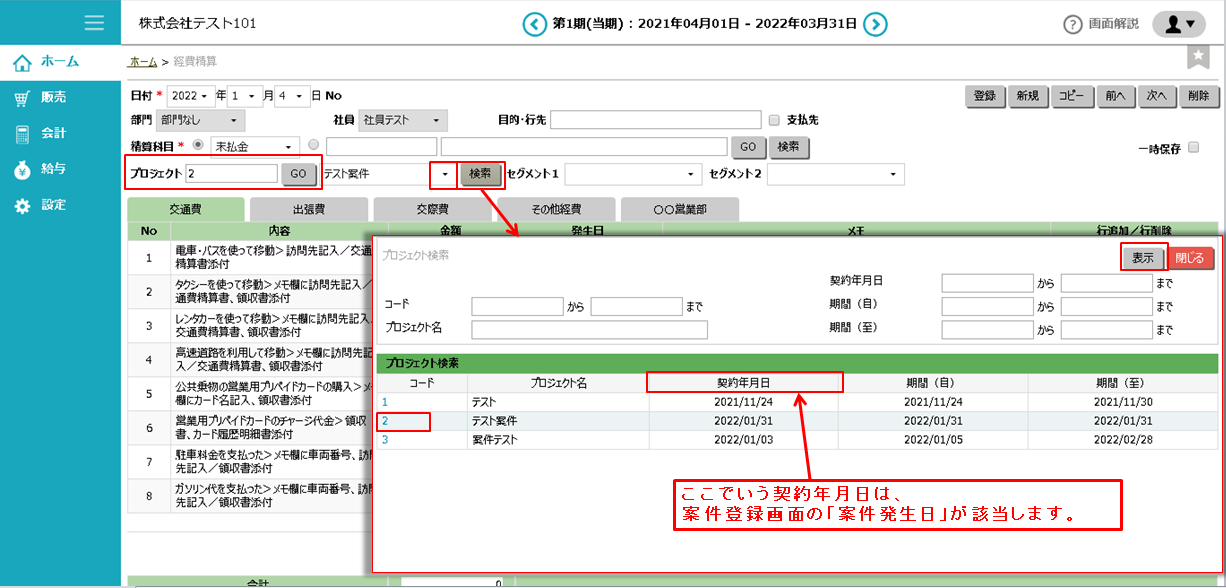Select the 未払金 radio button

click(197, 146)
